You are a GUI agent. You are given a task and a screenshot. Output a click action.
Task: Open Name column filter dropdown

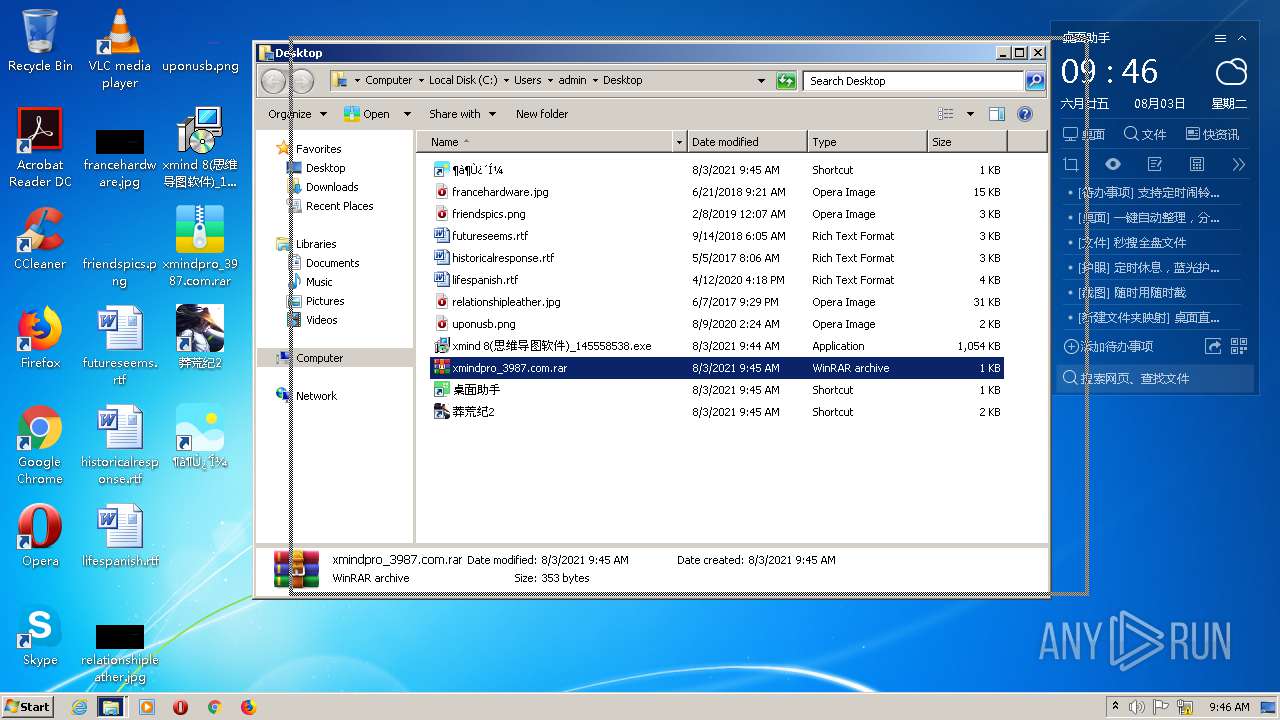680,142
